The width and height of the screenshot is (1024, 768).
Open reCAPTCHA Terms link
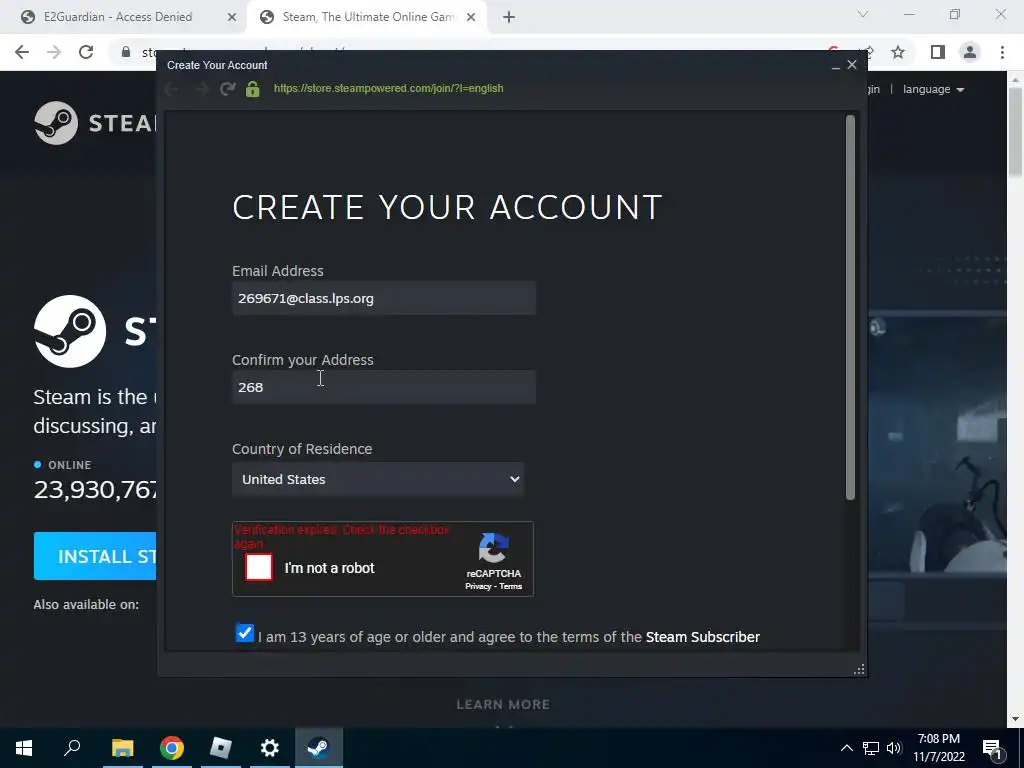point(511,586)
